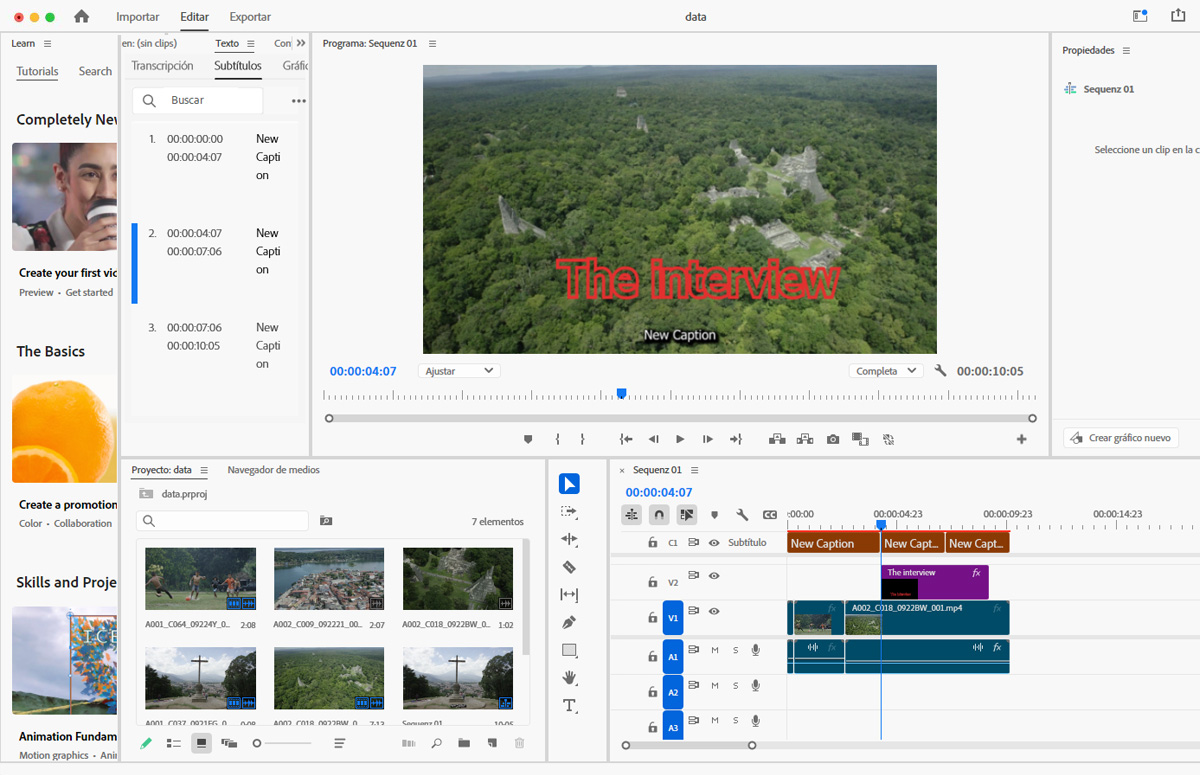1200x775 pixels.
Task: Click the Crear gráfico nuevo button
Action: pyautogui.click(x=1121, y=438)
